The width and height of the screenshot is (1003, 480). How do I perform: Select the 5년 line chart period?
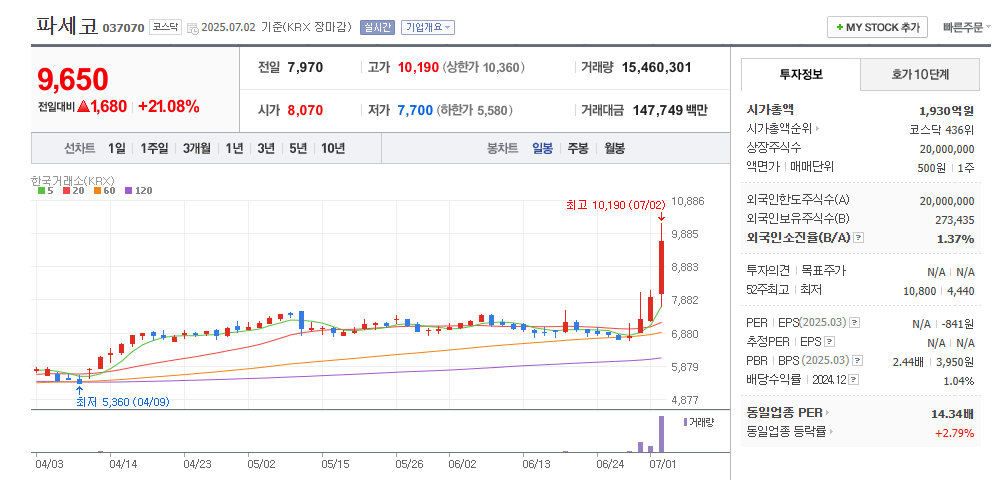pos(298,148)
